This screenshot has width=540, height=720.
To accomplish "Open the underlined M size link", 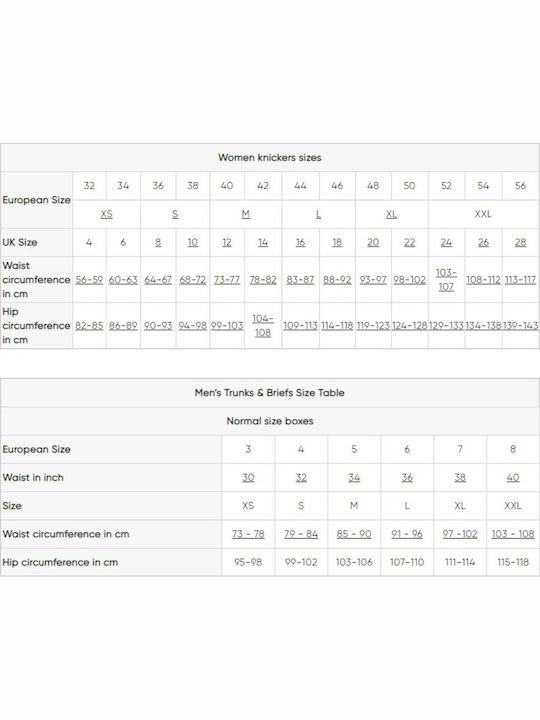I will [246, 214].
